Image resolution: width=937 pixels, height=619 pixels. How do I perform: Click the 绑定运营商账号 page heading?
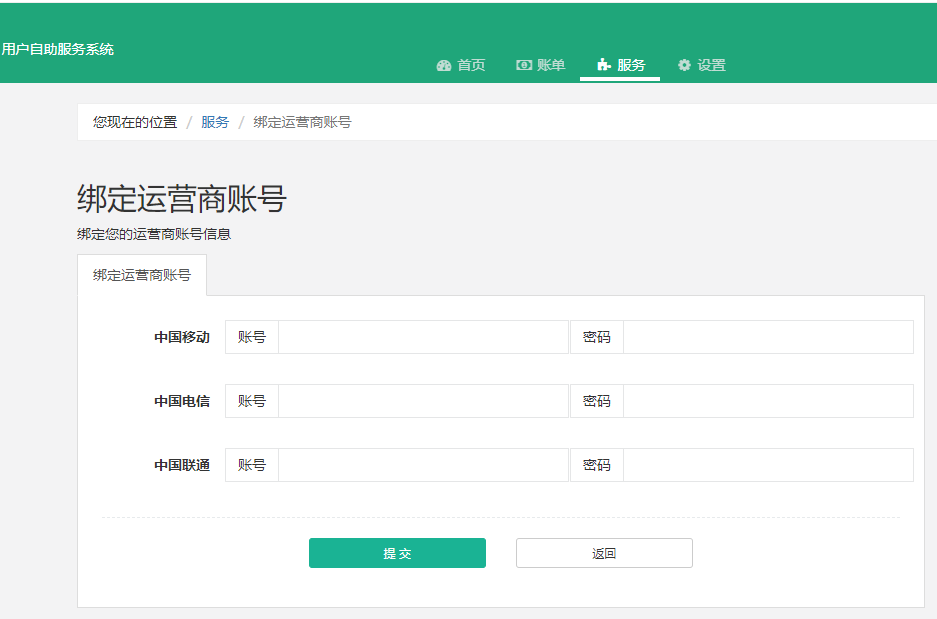coord(182,199)
